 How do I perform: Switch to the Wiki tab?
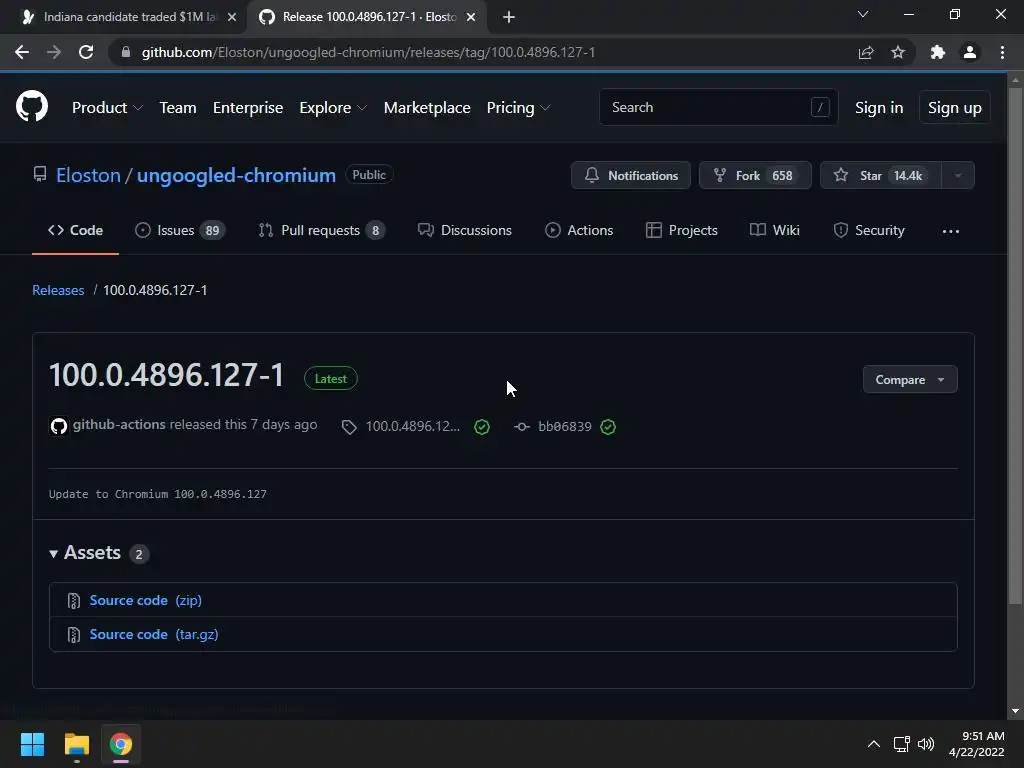(775, 231)
